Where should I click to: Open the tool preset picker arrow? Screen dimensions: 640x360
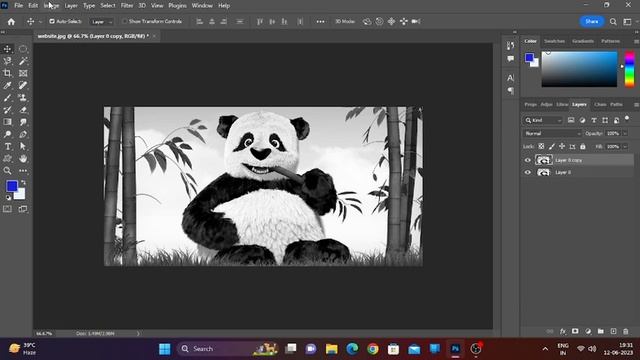click(40, 22)
